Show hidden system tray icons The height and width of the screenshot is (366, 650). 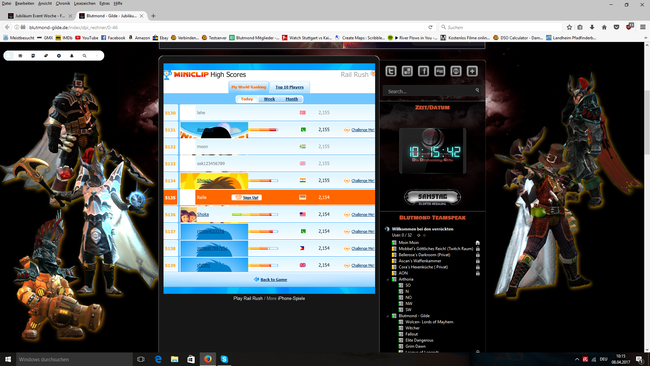point(577,359)
